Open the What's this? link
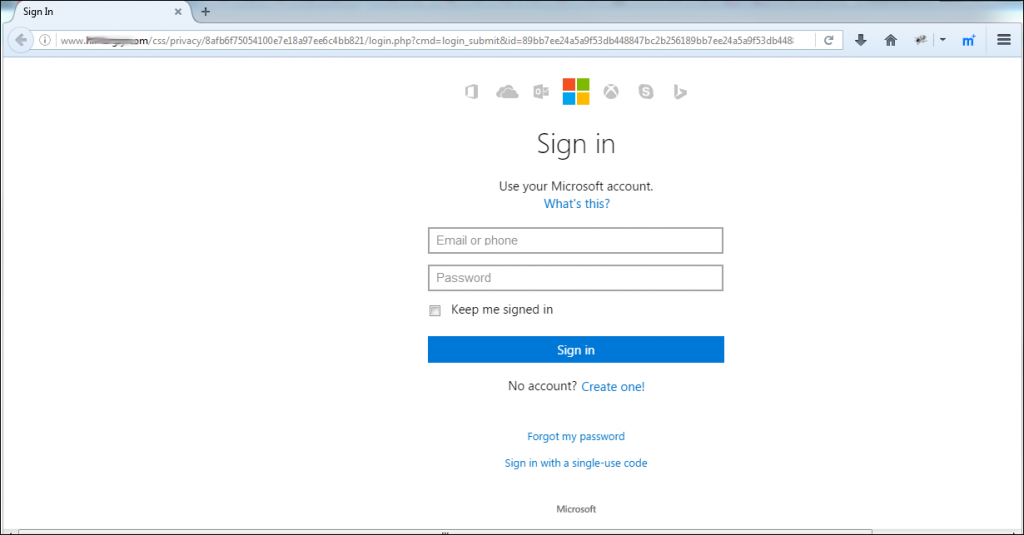Viewport: 1024px width, 535px height. (577, 204)
